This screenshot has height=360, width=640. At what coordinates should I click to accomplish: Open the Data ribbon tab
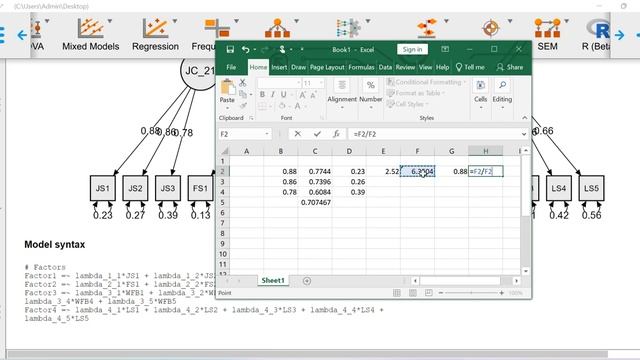coord(385,67)
